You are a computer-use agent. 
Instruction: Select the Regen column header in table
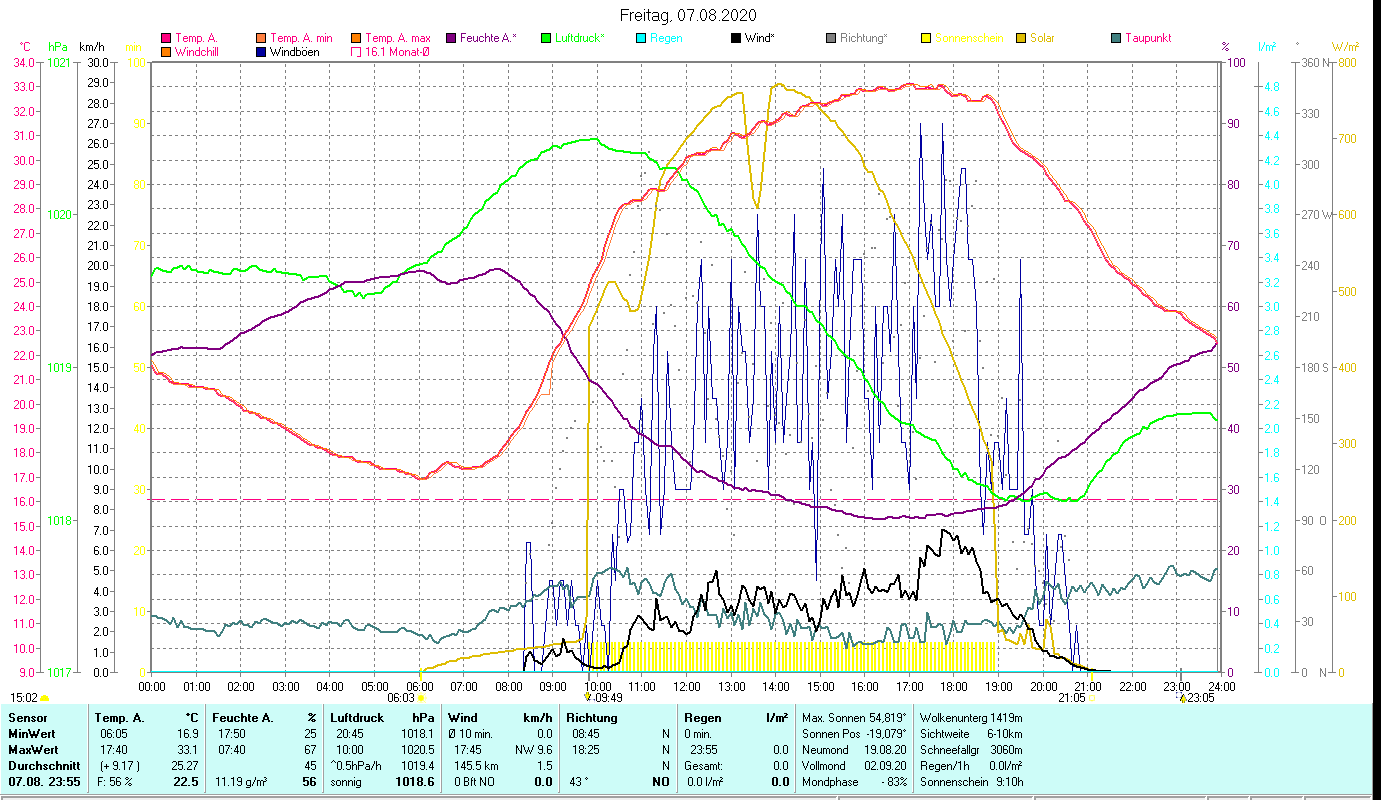tap(701, 717)
